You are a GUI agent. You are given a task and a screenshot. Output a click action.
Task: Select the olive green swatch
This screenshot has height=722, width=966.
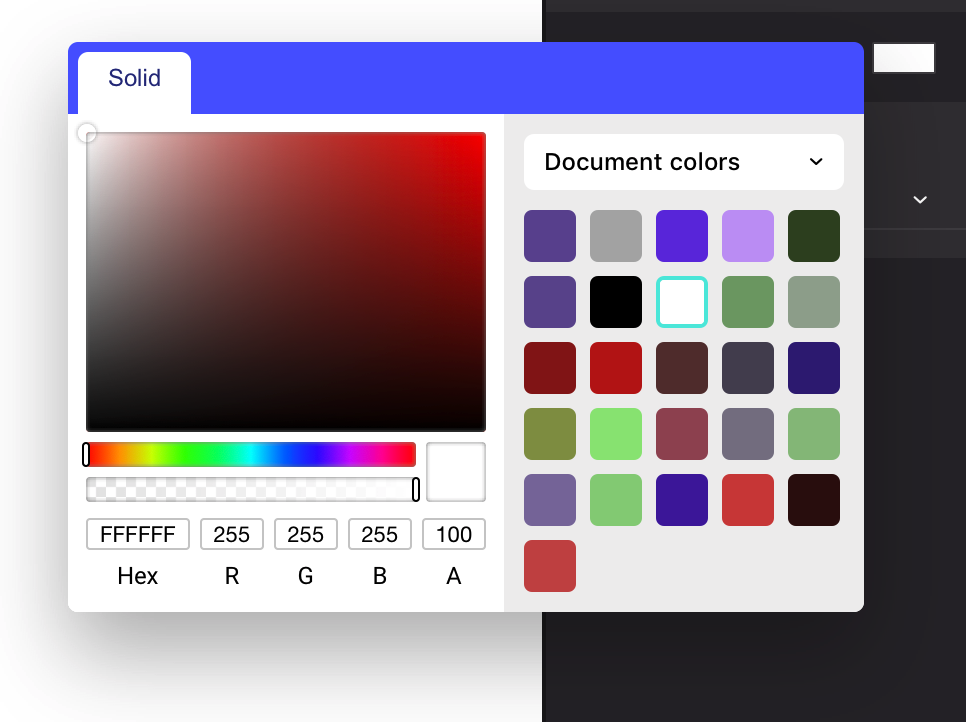point(550,434)
